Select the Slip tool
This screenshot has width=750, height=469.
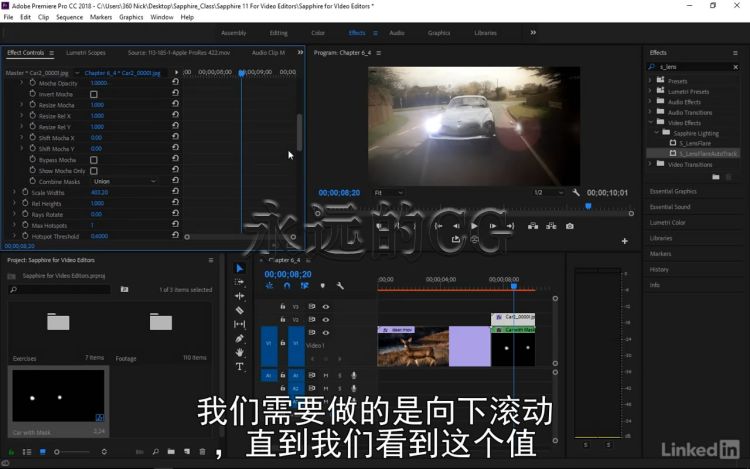point(240,324)
